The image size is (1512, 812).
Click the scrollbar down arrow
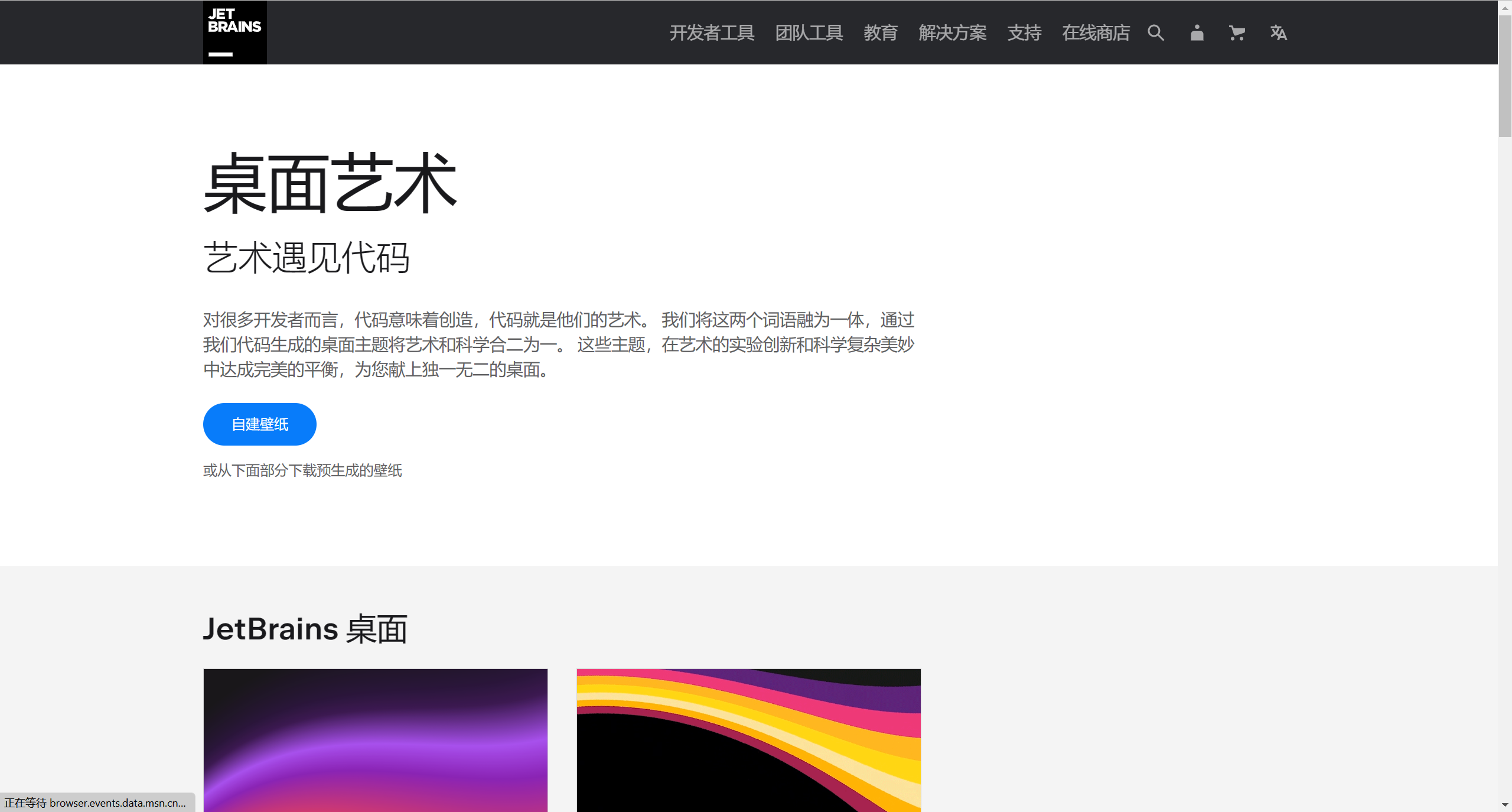(1505, 804)
